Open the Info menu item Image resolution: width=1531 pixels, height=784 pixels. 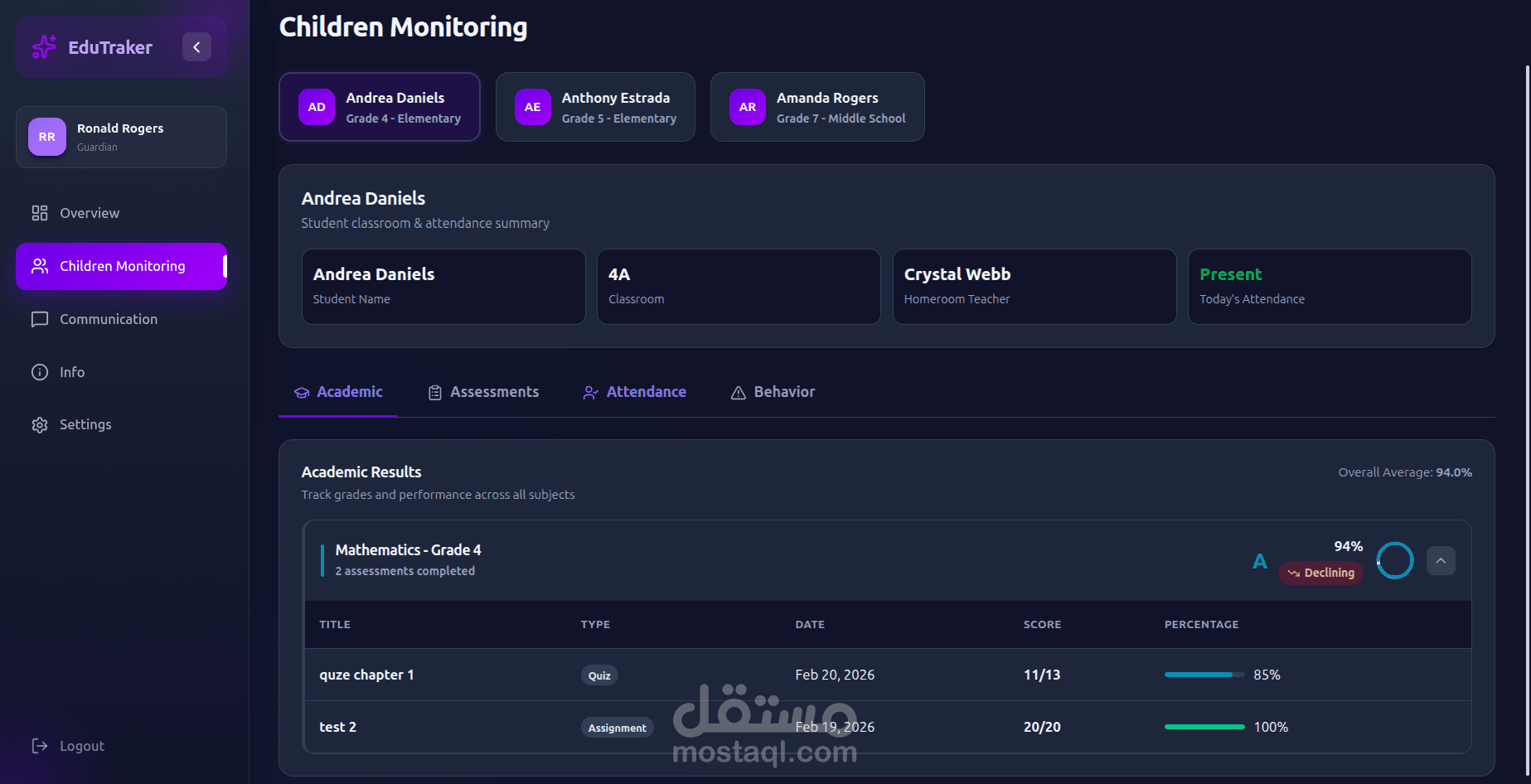[121, 372]
